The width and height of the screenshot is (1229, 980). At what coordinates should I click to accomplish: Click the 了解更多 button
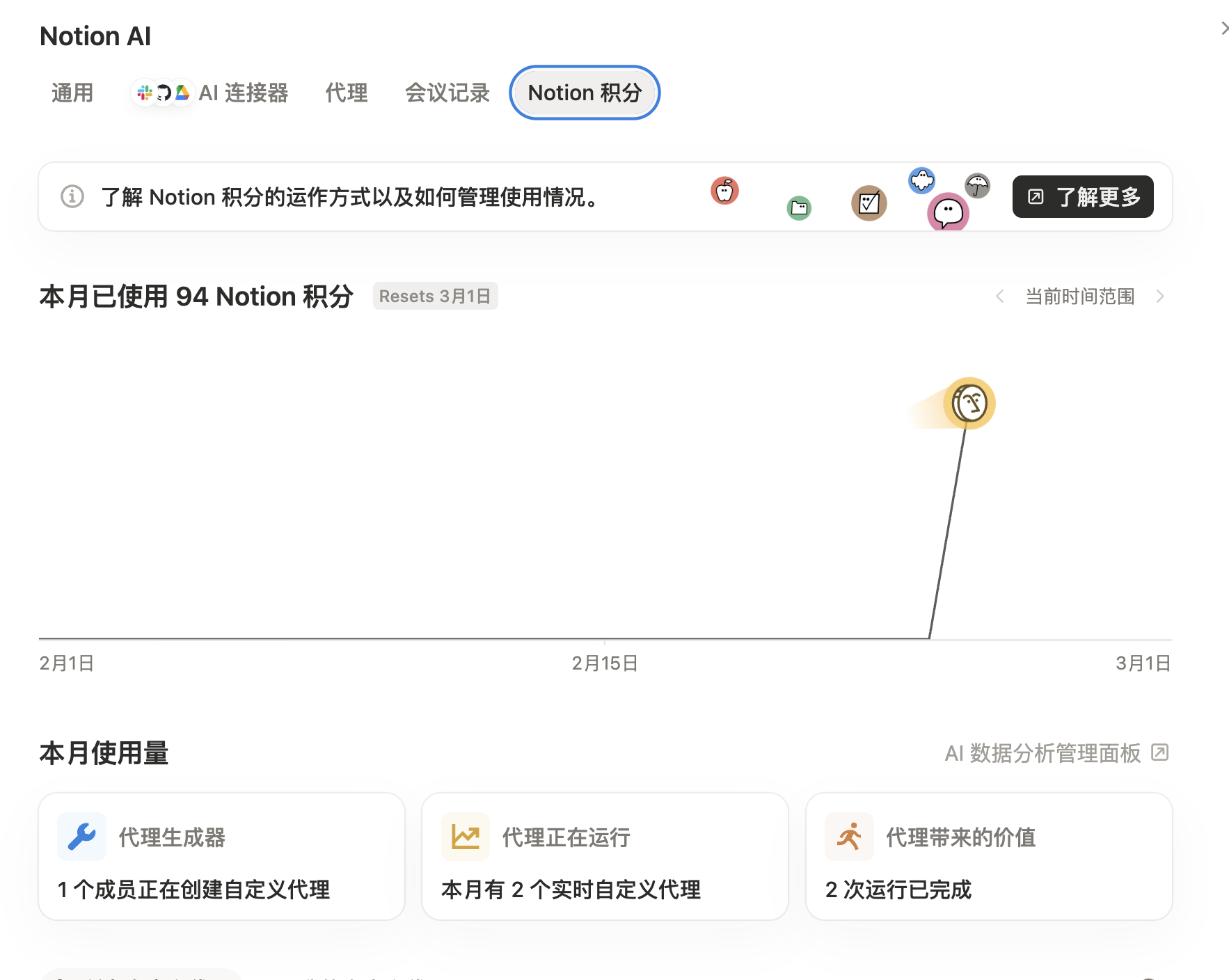pos(1083,197)
